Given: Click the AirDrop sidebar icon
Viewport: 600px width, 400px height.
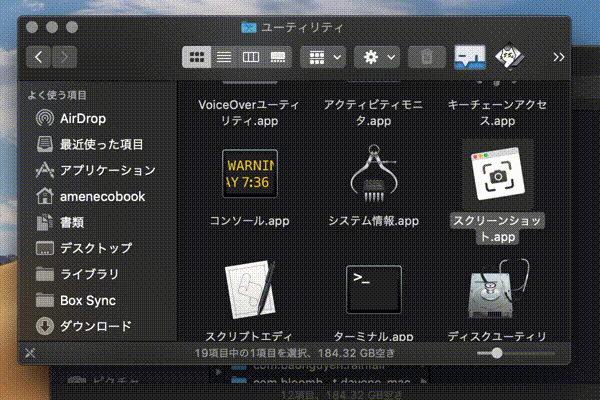Looking at the screenshot, I should tap(45, 117).
